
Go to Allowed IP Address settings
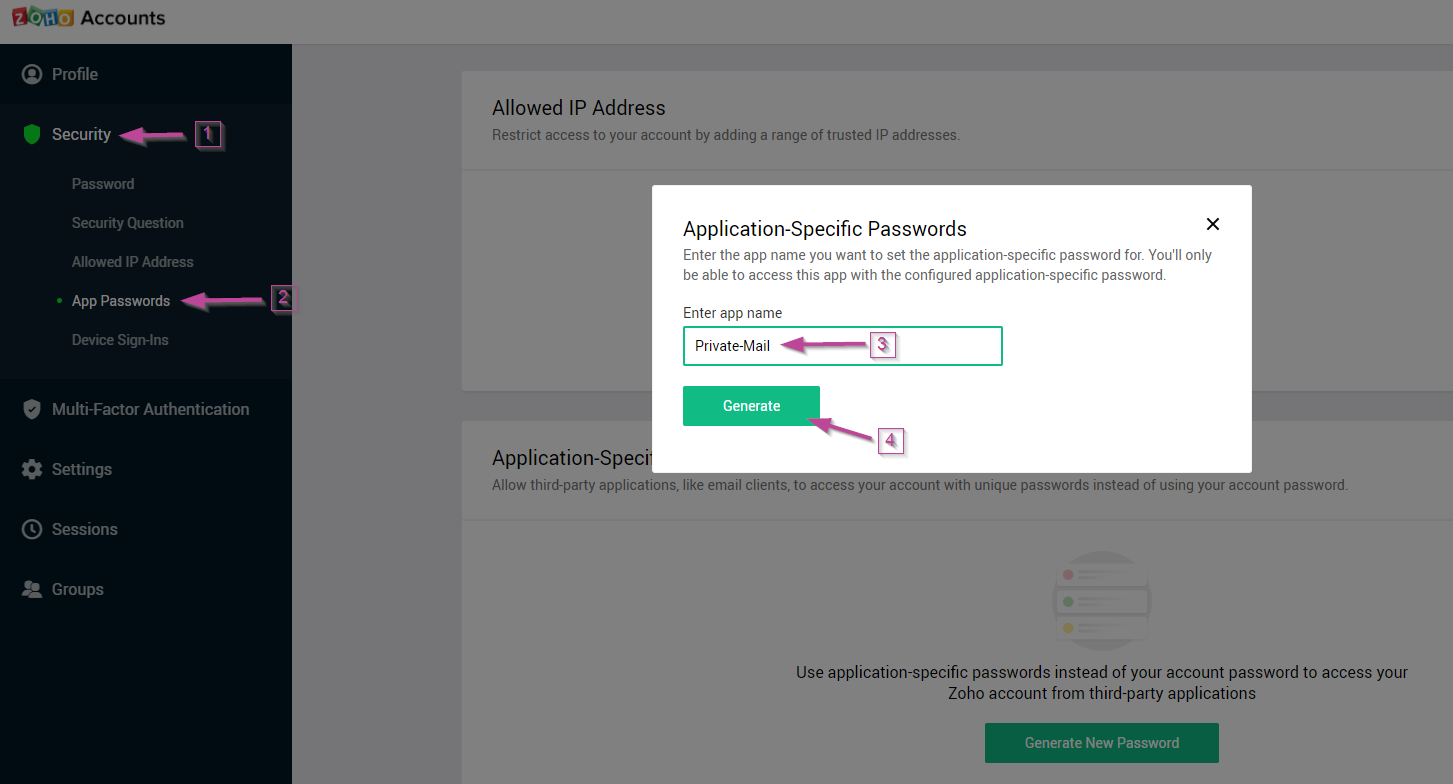tap(132, 262)
